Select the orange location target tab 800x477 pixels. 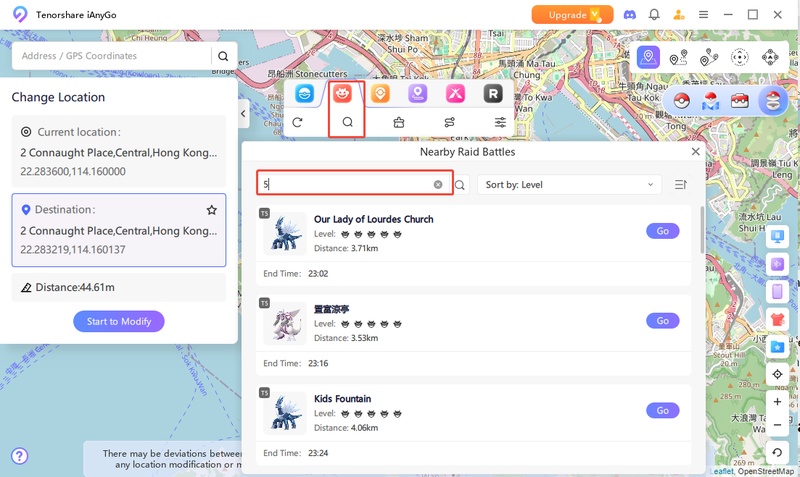click(380, 94)
